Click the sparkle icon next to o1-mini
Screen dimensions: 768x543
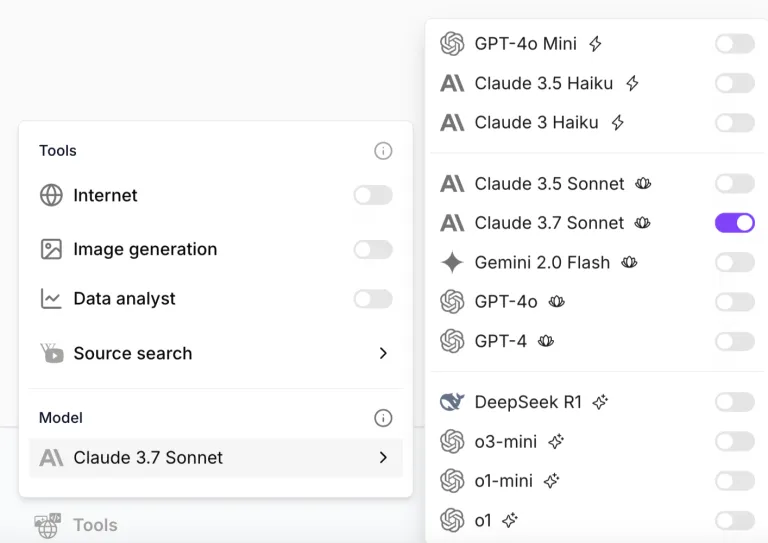552,481
